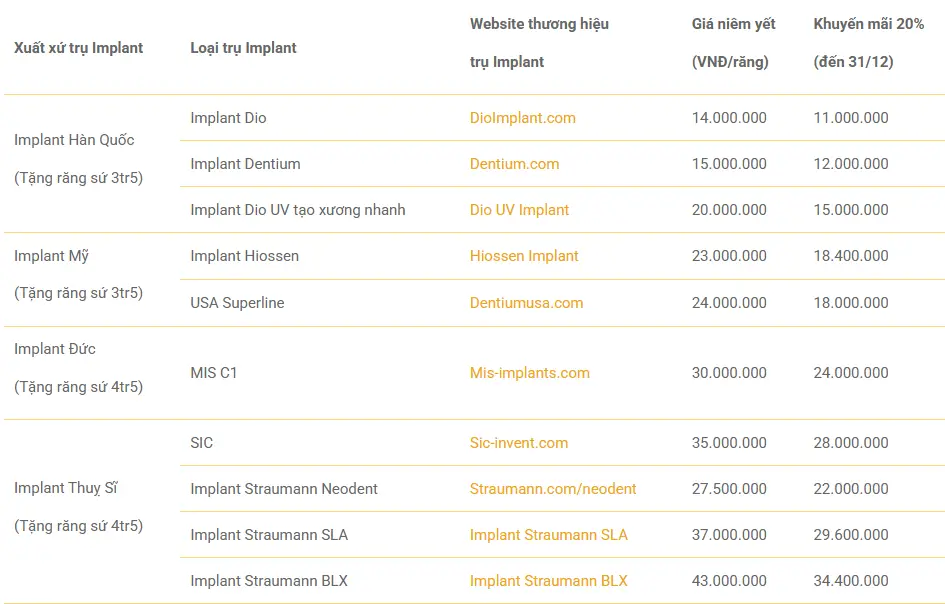
Task: Open the Dio UV Implant link
Action: click(519, 210)
